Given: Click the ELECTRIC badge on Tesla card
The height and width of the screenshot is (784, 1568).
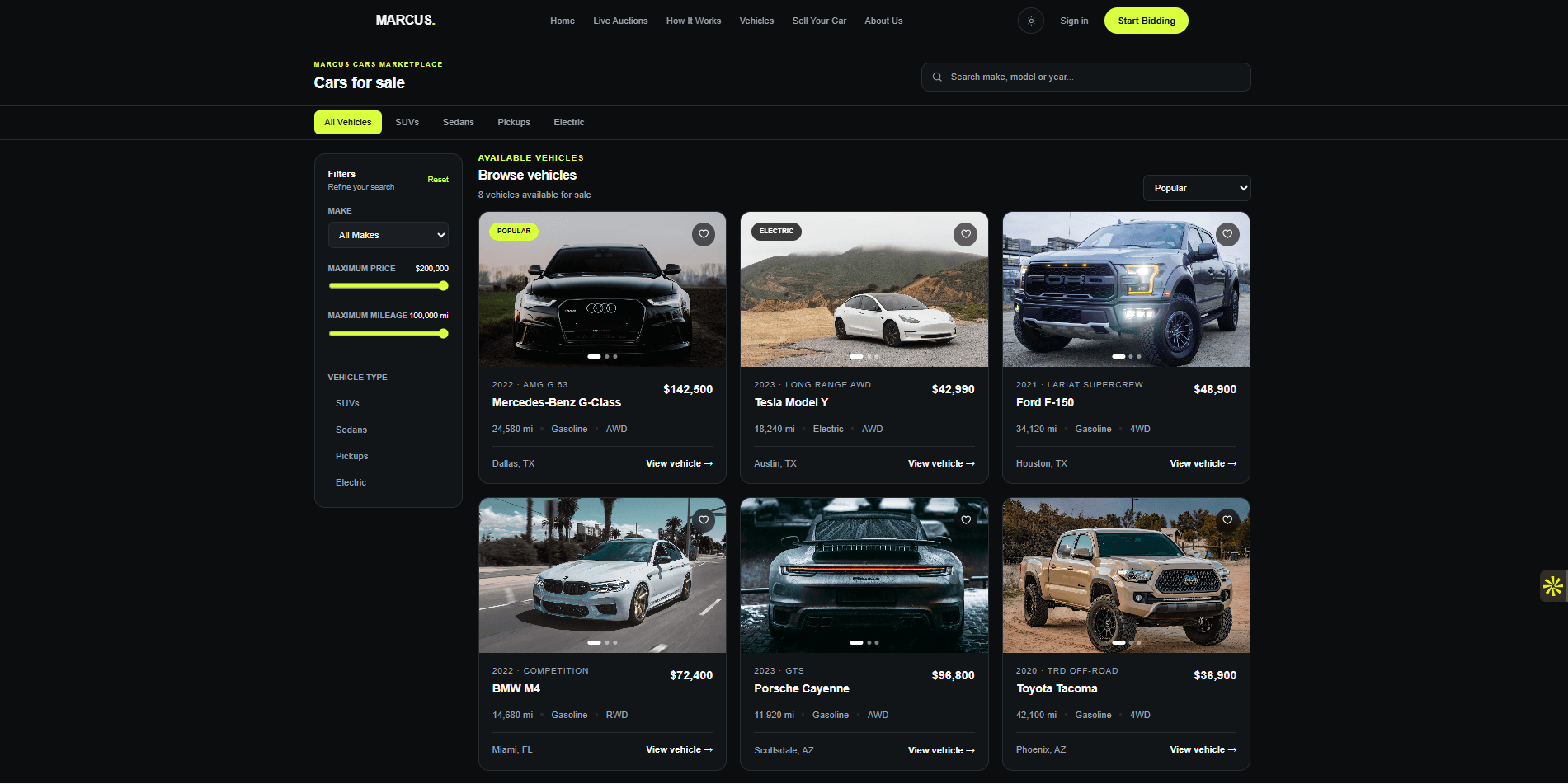Looking at the screenshot, I should [776, 232].
